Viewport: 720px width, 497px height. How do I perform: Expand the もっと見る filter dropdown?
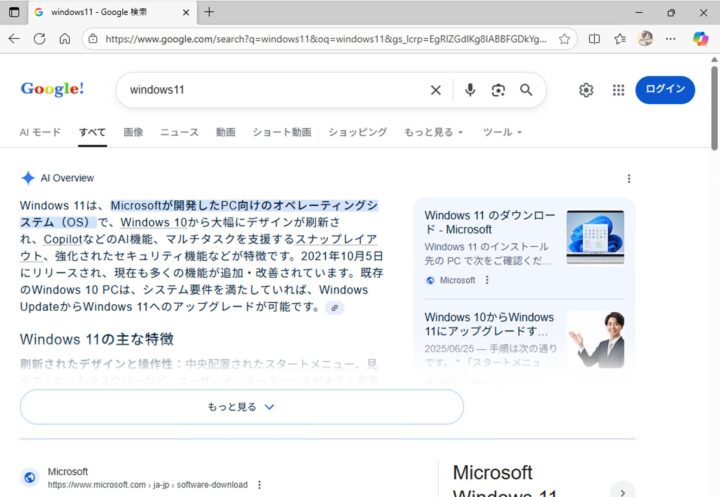[433, 132]
